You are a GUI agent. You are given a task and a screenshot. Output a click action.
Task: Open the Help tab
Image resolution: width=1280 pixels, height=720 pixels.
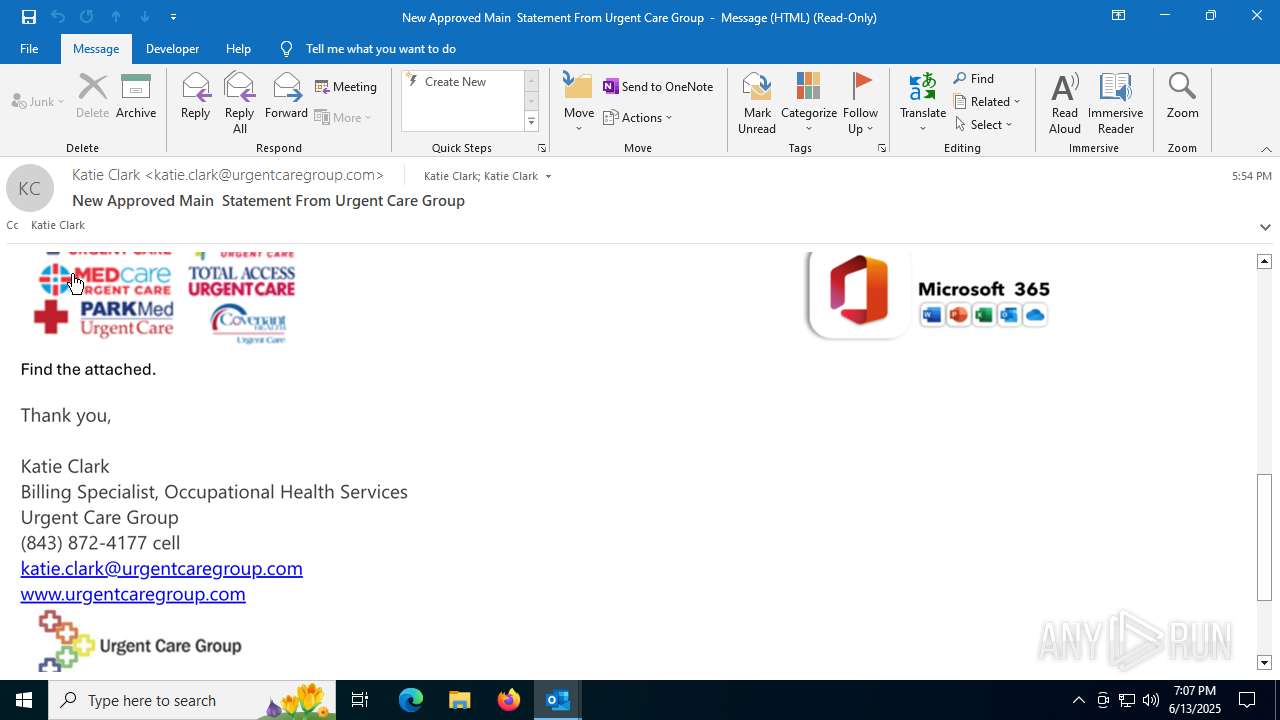[238, 48]
